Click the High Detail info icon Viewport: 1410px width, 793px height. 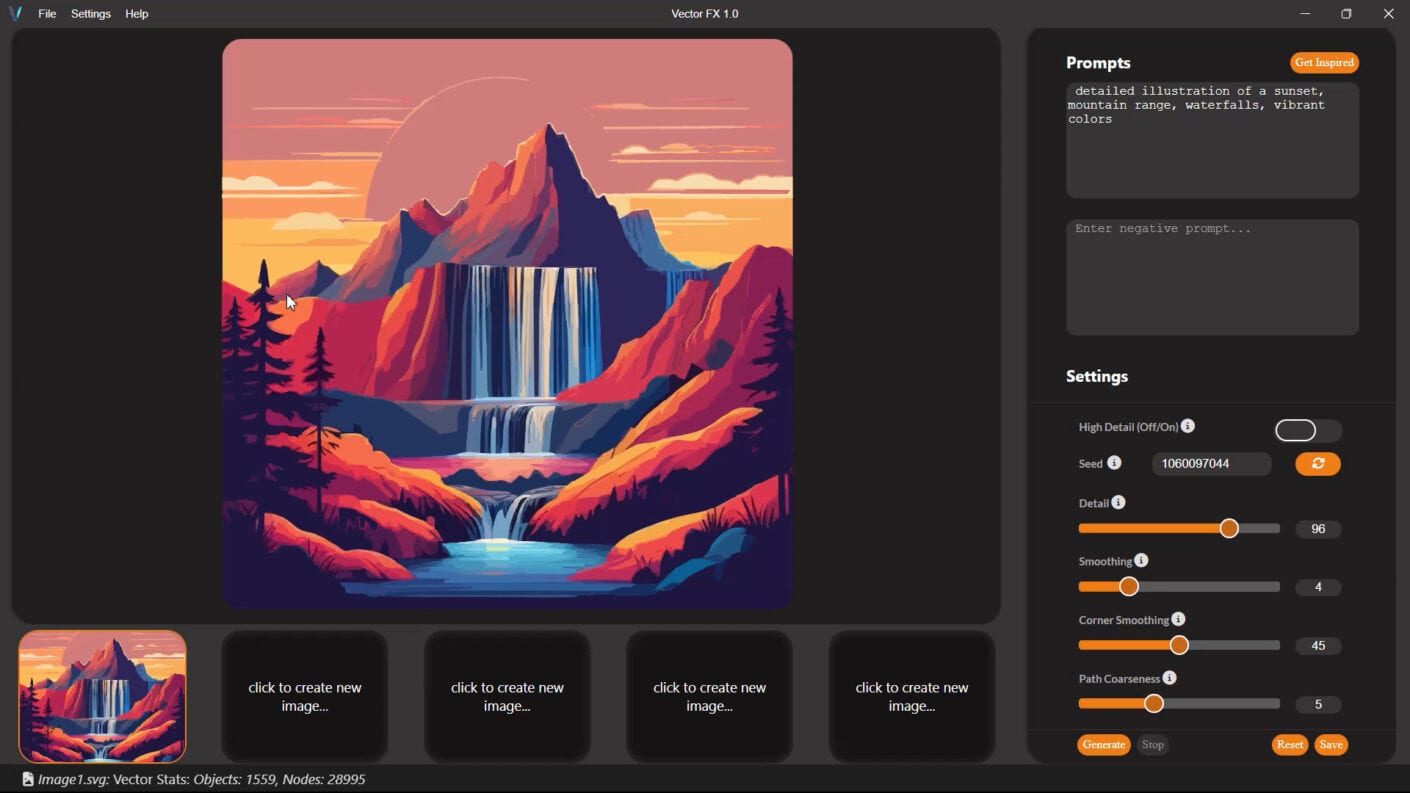1187,426
